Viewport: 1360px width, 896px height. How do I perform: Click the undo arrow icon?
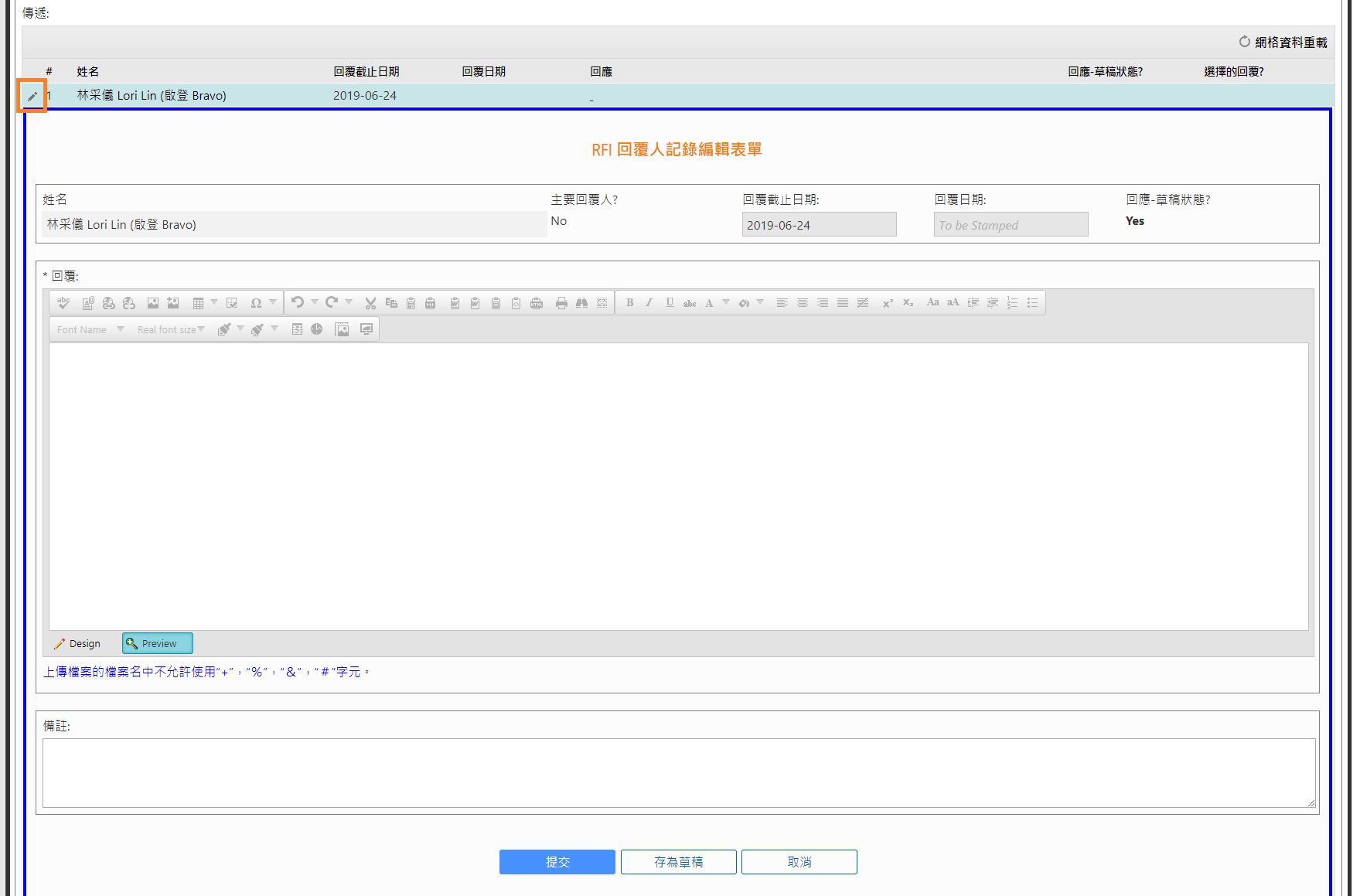(x=298, y=302)
